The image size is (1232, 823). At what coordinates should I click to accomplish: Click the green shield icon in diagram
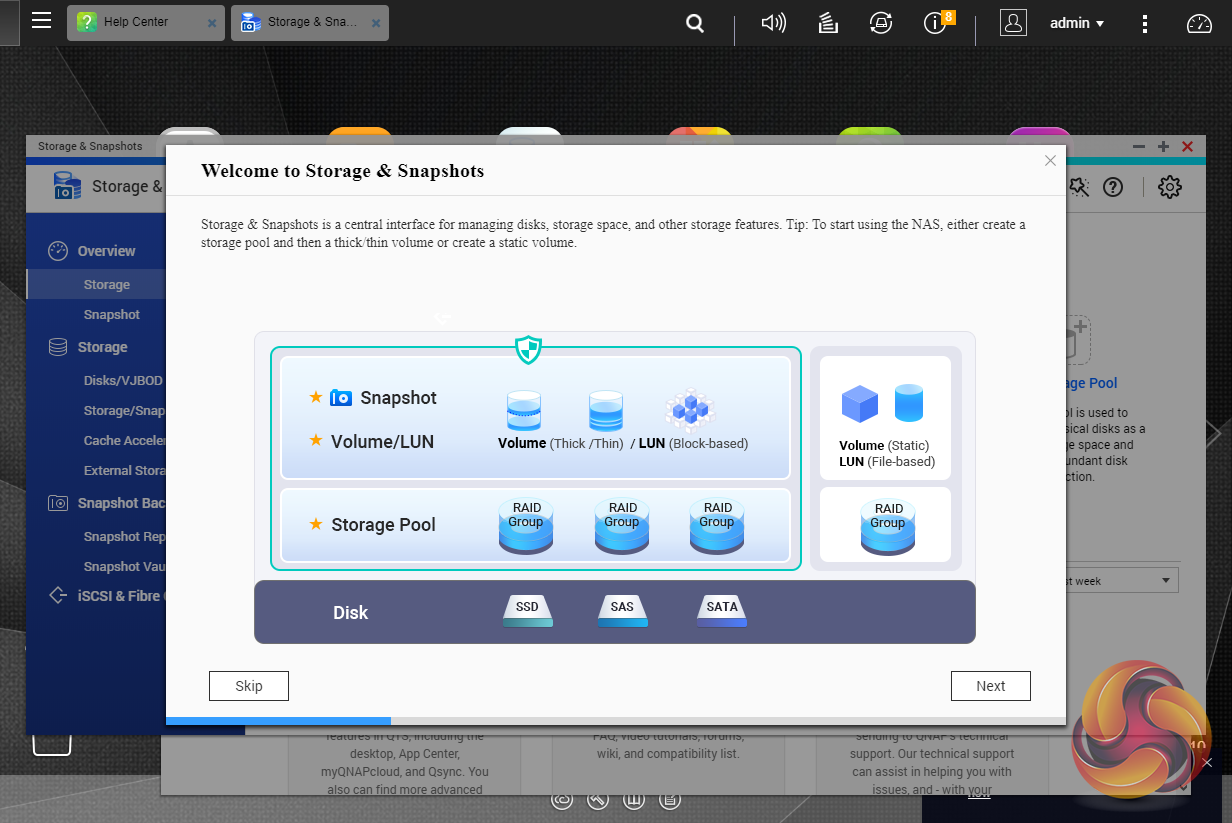pyautogui.click(x=528, y=350)
